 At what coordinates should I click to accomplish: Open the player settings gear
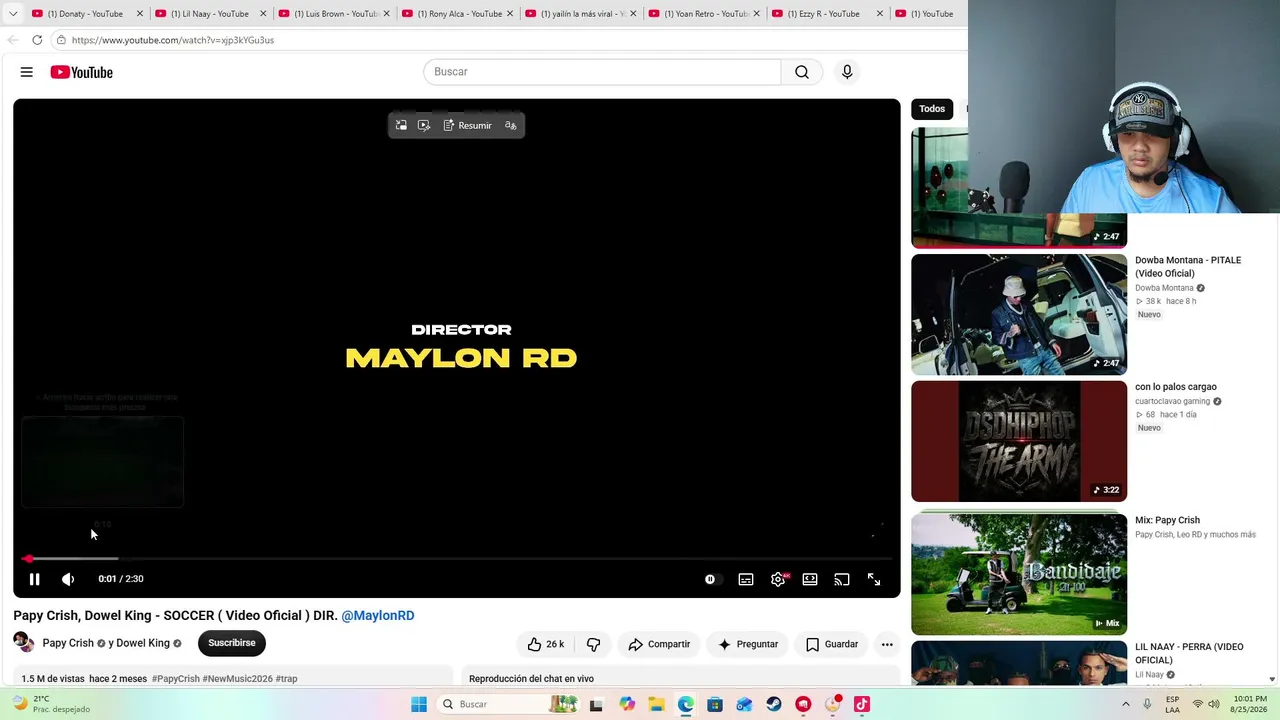click(778, 579)
